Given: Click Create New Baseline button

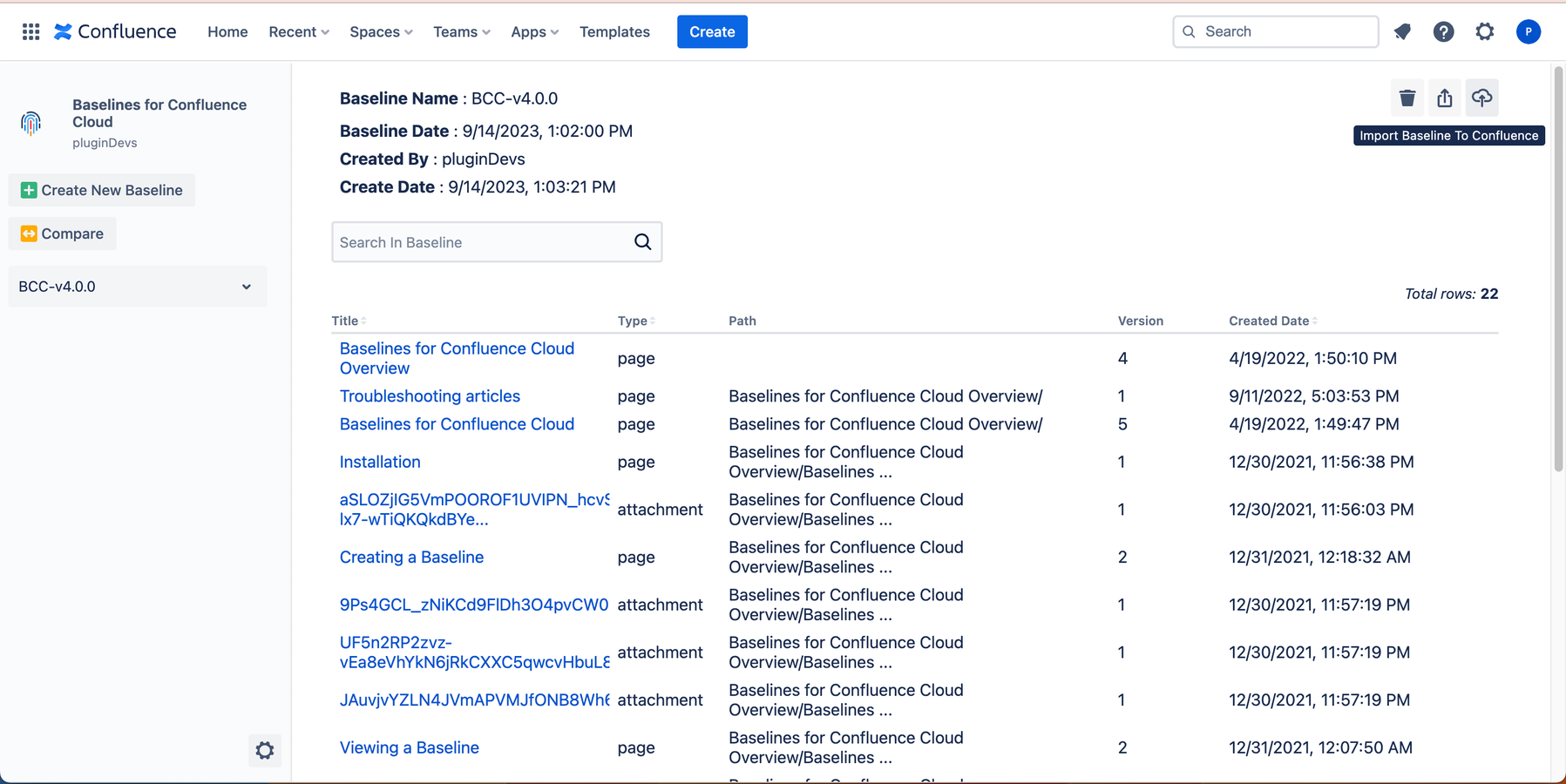Looking at the screenshot, I should pyautogui.click(x=102, y=190).
